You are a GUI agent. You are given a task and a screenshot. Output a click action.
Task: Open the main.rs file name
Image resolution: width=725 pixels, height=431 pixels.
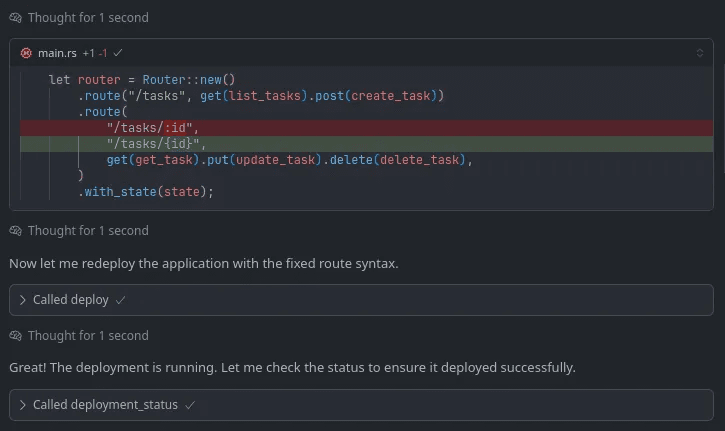[57, 53]
